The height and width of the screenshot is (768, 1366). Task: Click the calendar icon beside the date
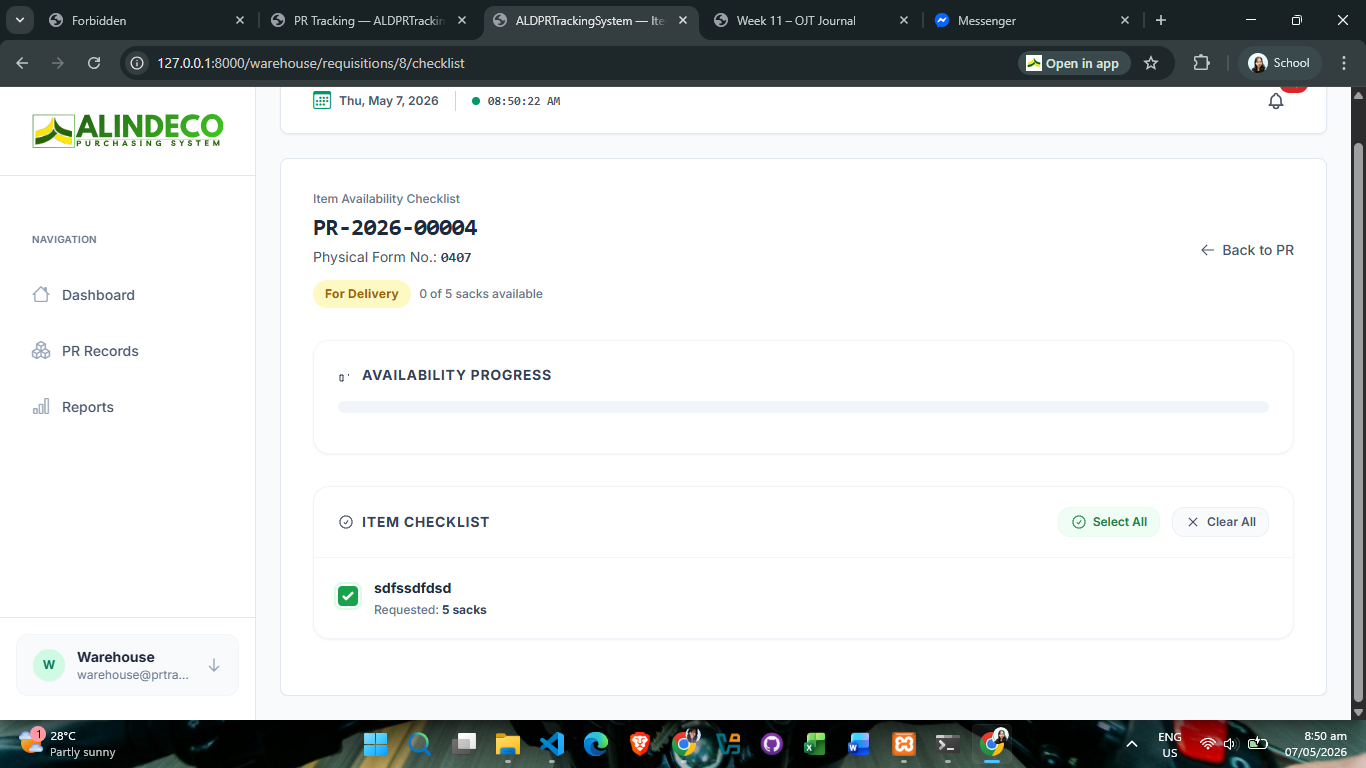coord(322,100)
